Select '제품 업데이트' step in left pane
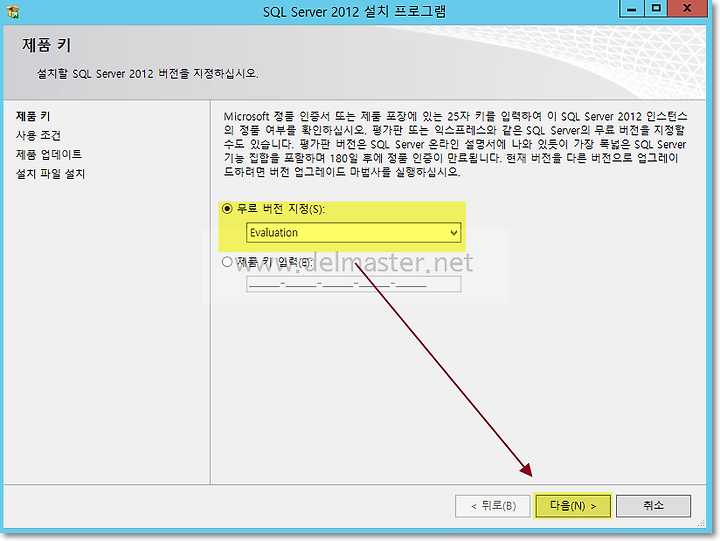This screenshot has width=720, height=541. (x=49, y=154)
